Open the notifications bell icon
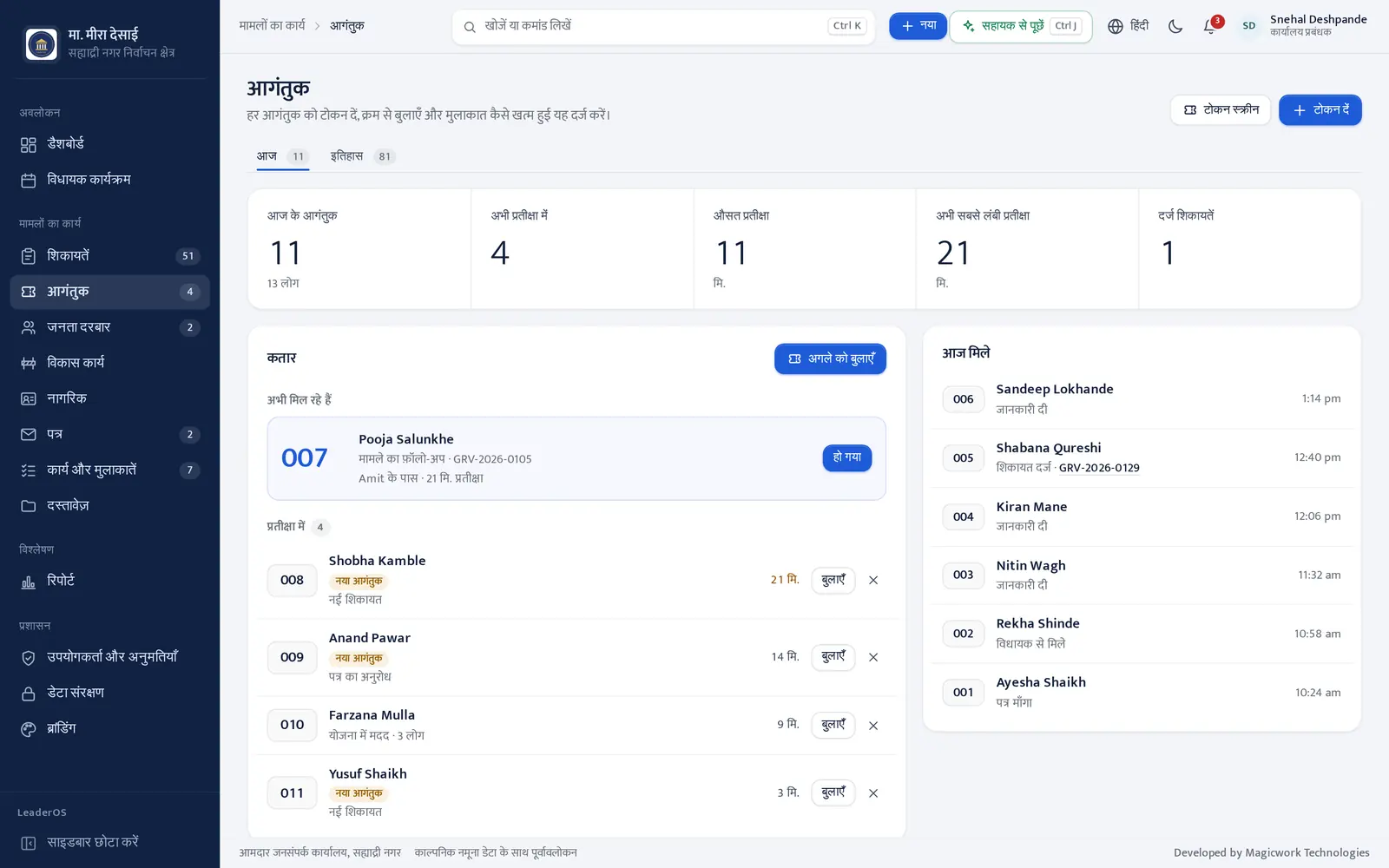1389x868 pixels. 1210,26
